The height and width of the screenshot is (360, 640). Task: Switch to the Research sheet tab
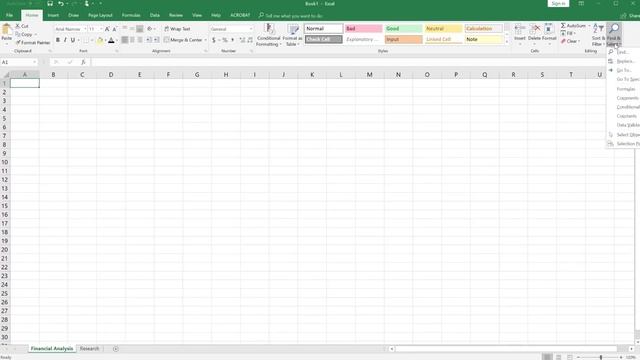click(89, 349)
